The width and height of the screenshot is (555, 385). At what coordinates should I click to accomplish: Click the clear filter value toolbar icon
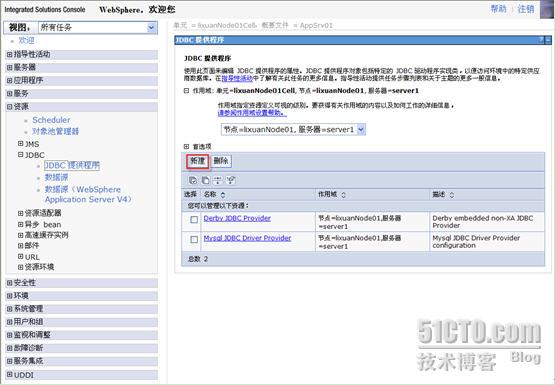230,180
